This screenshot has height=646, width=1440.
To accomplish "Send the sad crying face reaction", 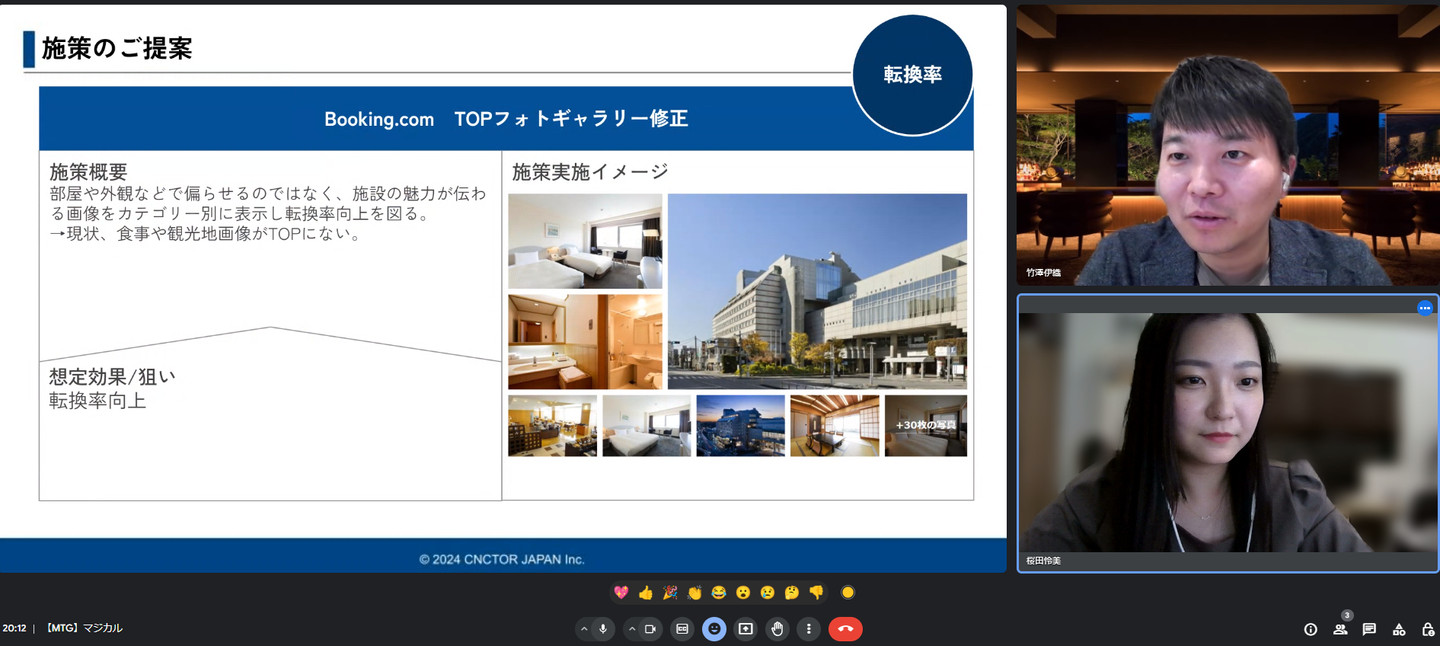I will tap(767, 593).
